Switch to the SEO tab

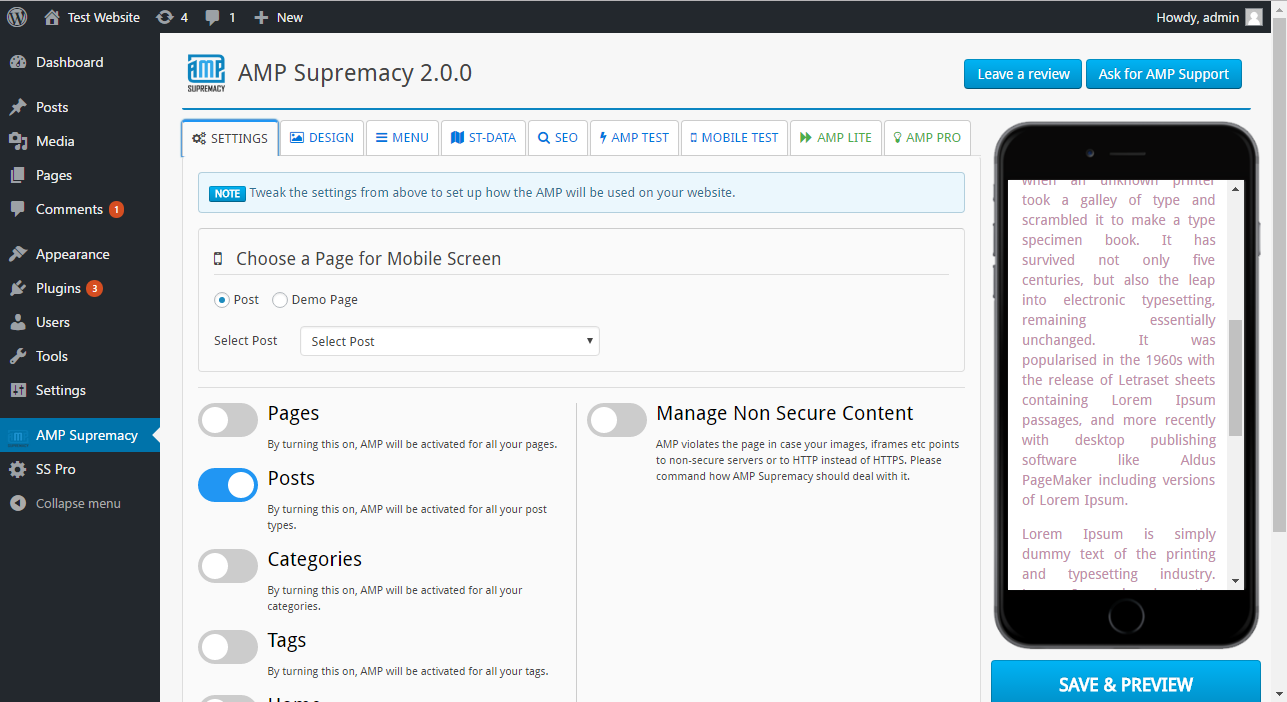tap(558, 138)
